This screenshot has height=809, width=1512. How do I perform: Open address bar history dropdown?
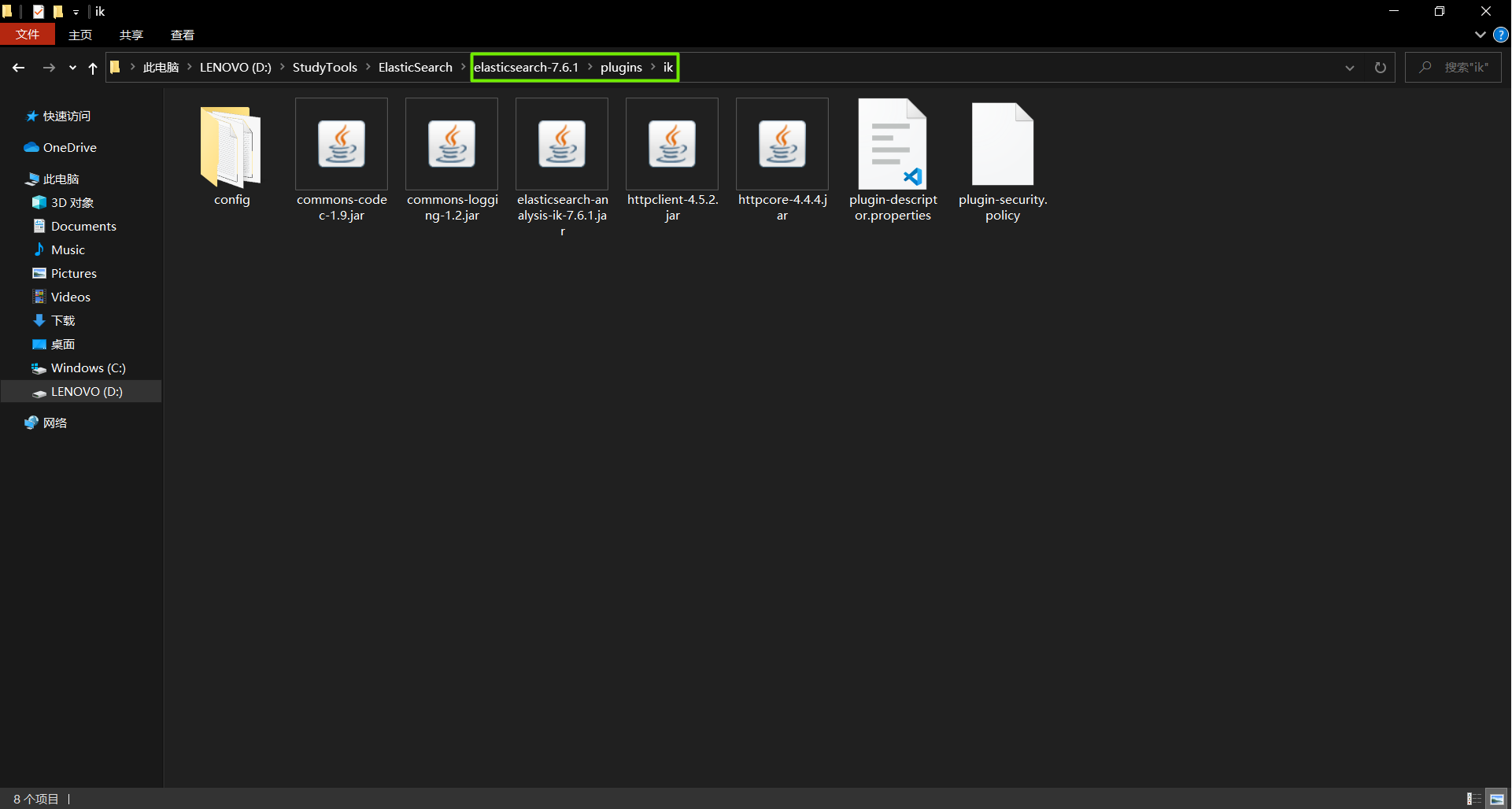1350,68
